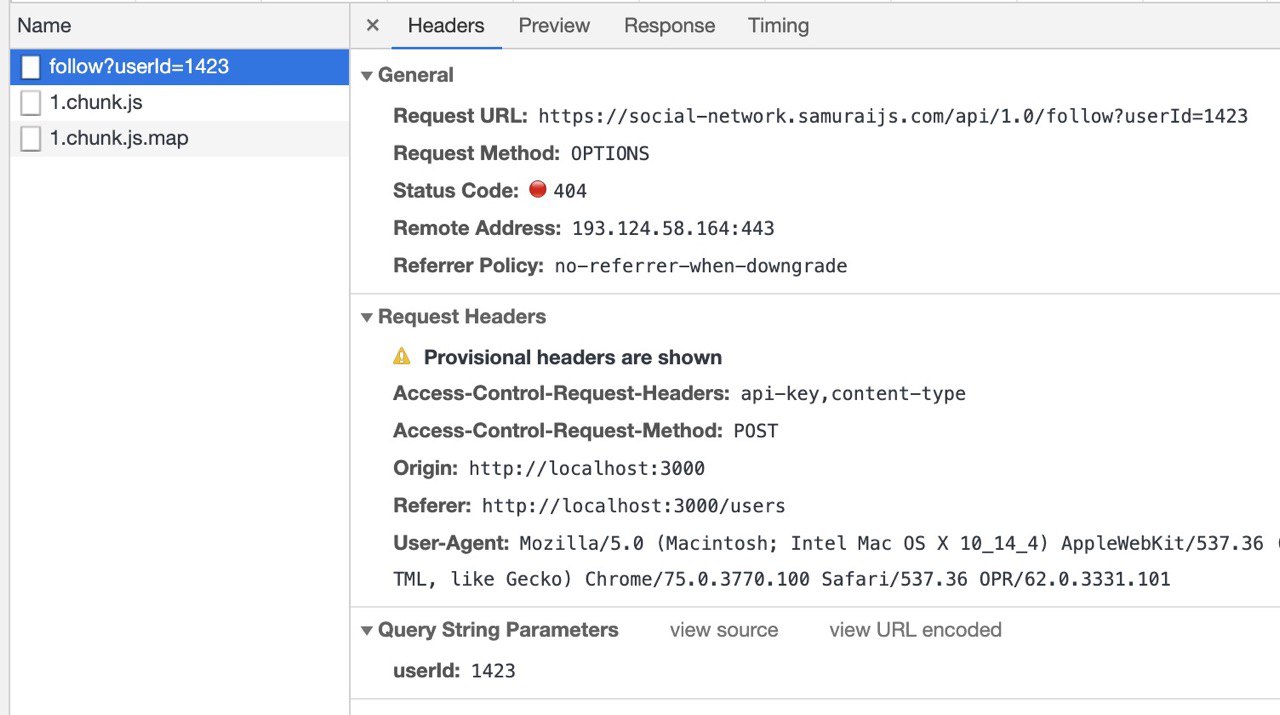Click the red 404 status indicator
Viewport: 1280px width, 715px height.
coord(538,190)
